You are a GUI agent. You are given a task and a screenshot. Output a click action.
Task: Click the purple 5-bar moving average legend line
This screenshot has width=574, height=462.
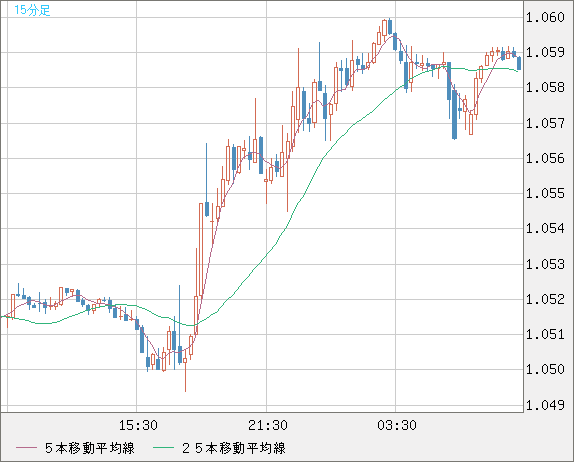(x=26, y=448)
